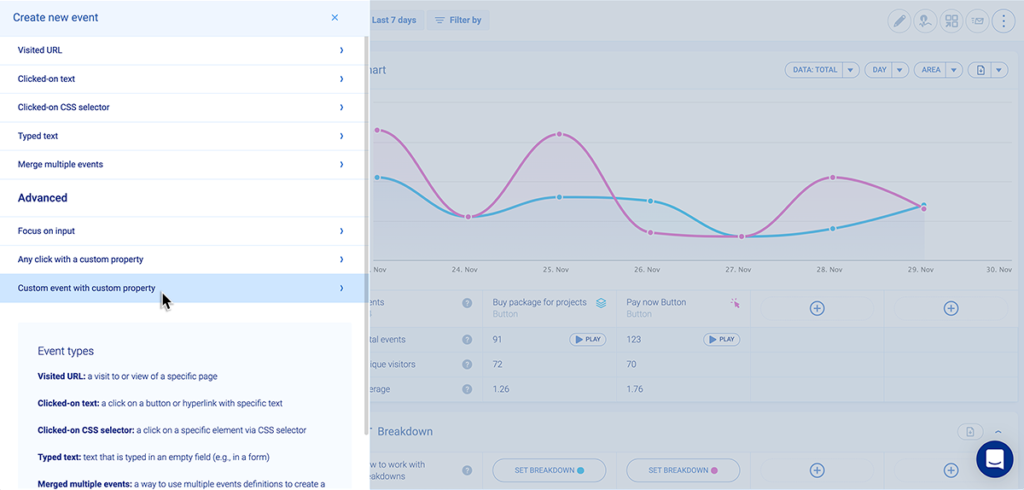Click the DATA: TOTAL label button
This screenshot has height=490, width=1024.
[814, 70]
